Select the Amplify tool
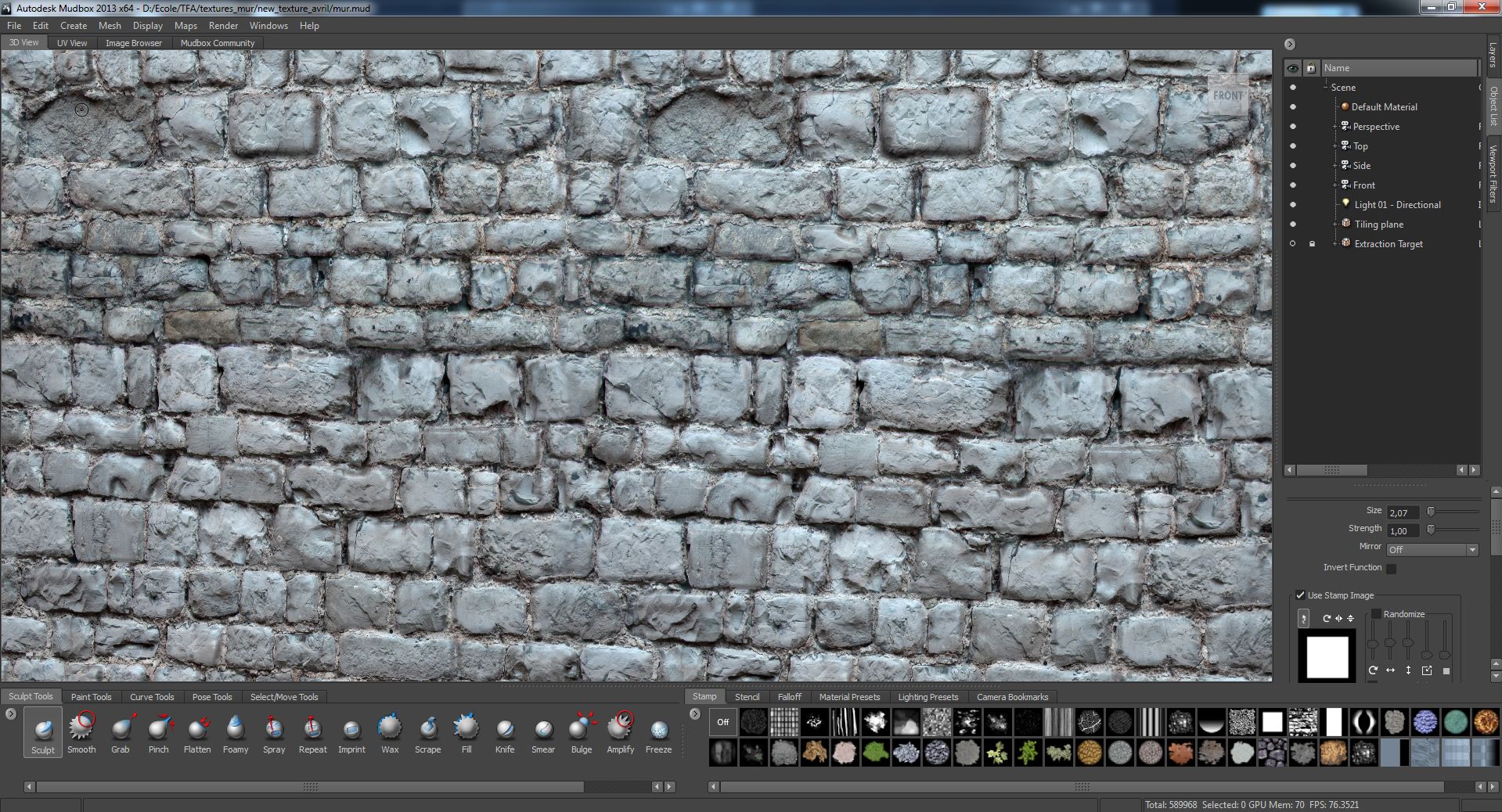 [x=620, y=731]
